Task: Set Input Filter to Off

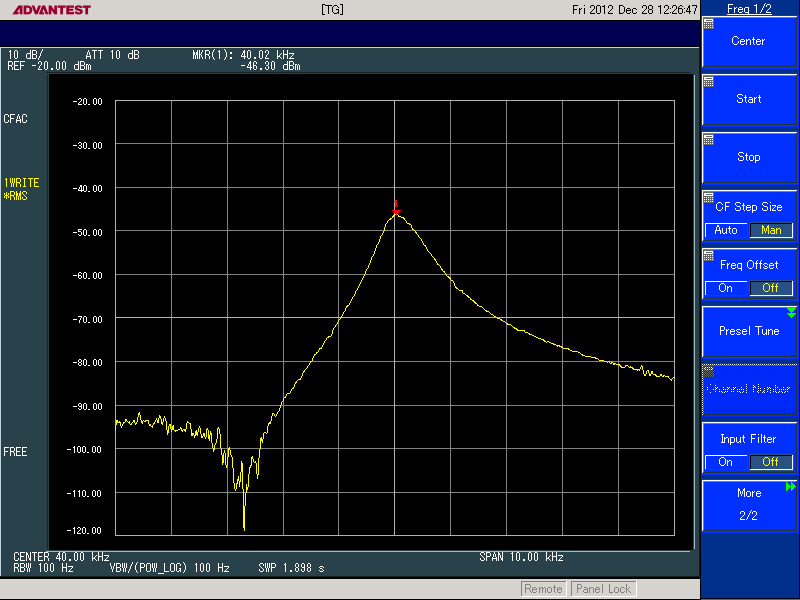Action: click(771, 462)
